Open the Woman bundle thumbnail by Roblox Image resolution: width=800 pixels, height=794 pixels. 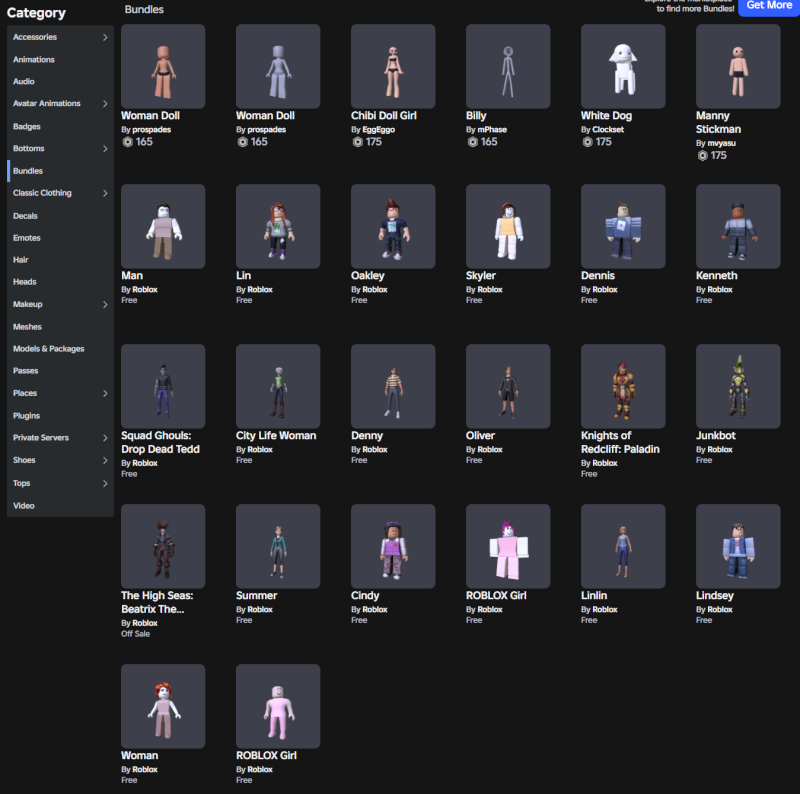(163, 706)
